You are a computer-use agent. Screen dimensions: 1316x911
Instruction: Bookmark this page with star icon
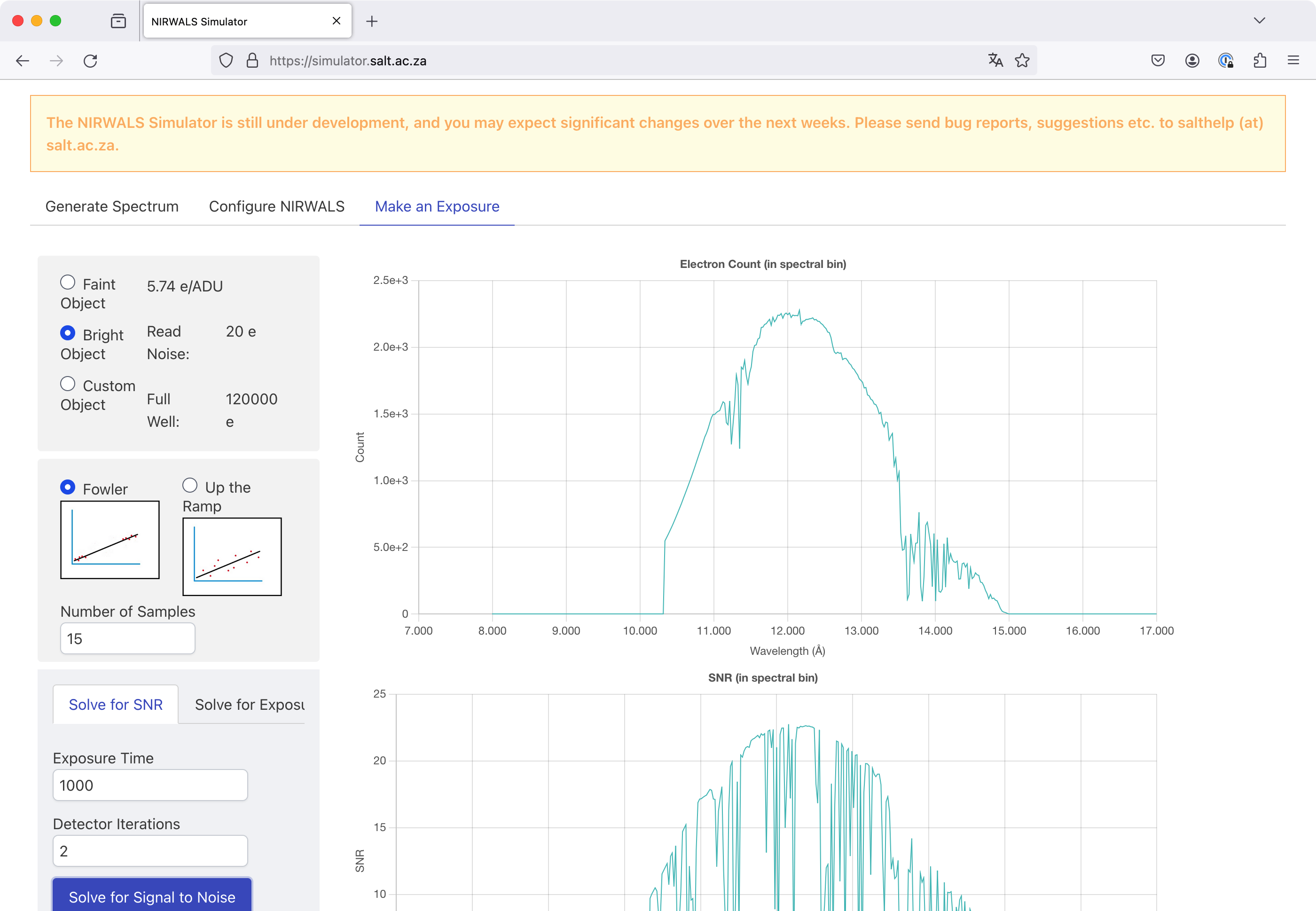pyautogui.click(x=1022, y=61)
